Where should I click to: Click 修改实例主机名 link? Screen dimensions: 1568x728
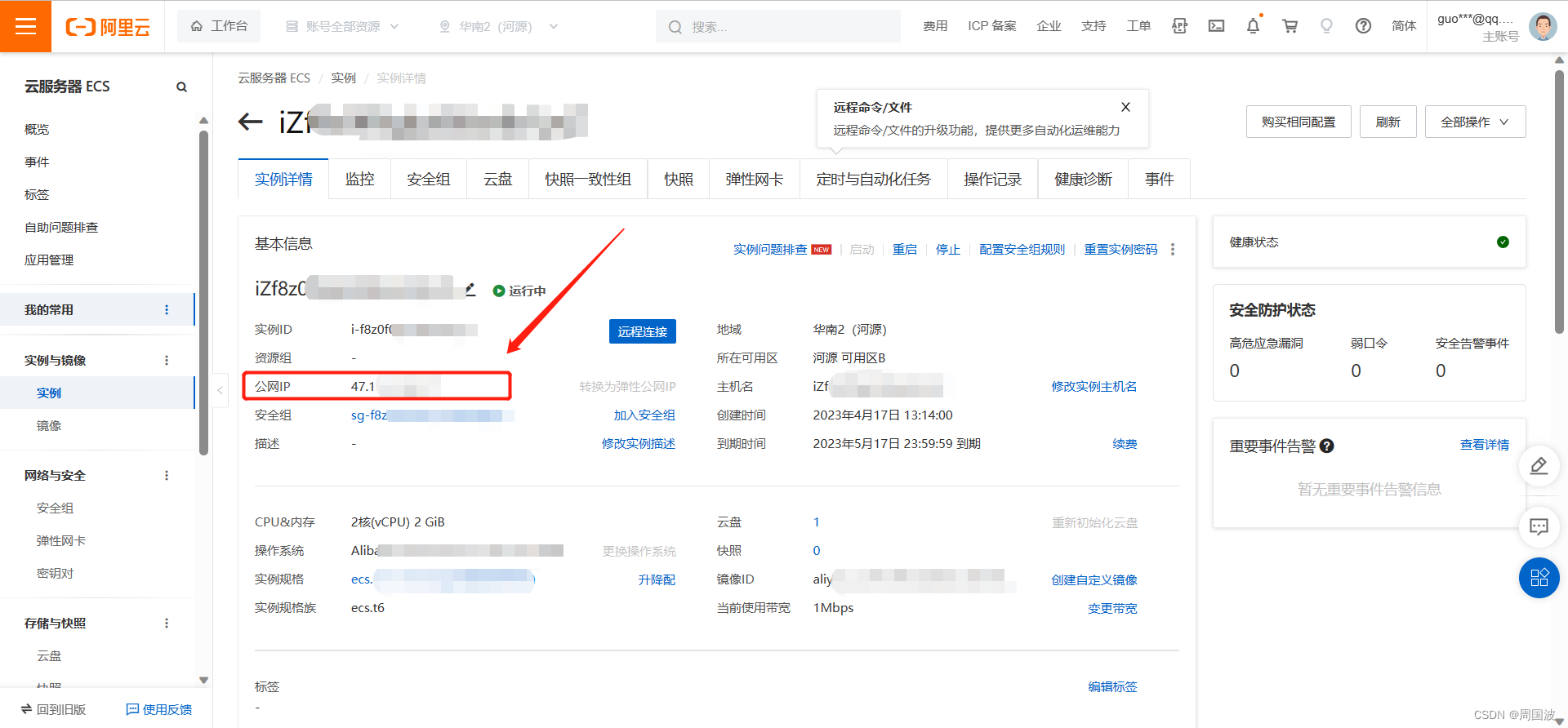[x=1094, y=386]
